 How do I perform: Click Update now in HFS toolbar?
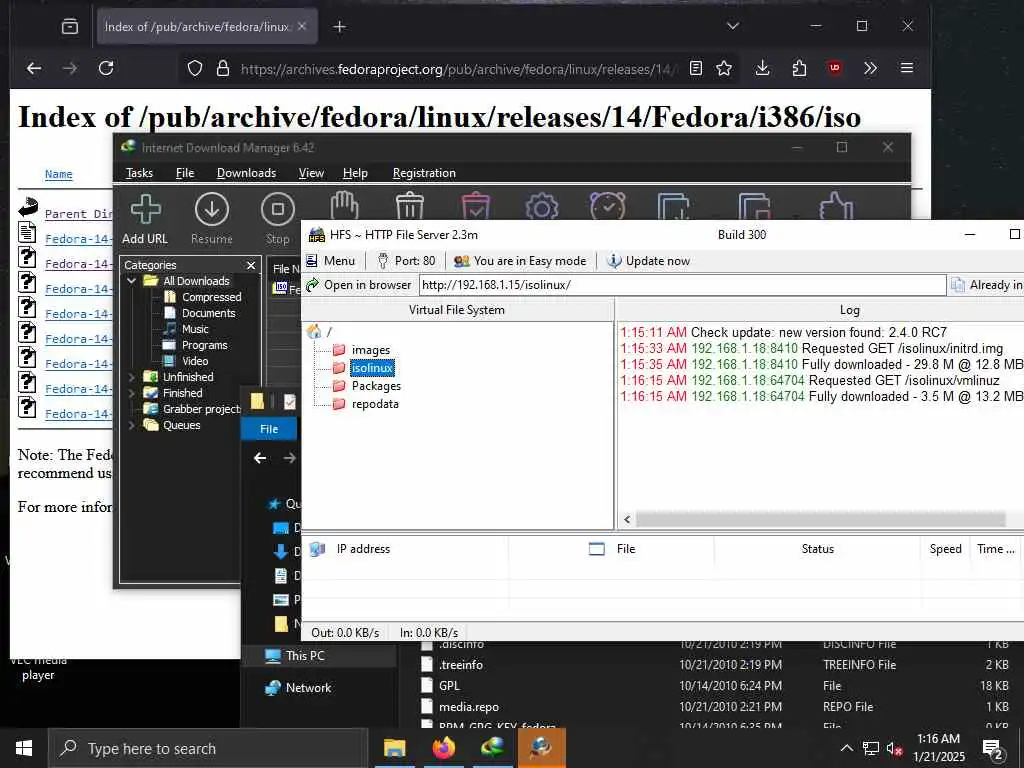648,261
